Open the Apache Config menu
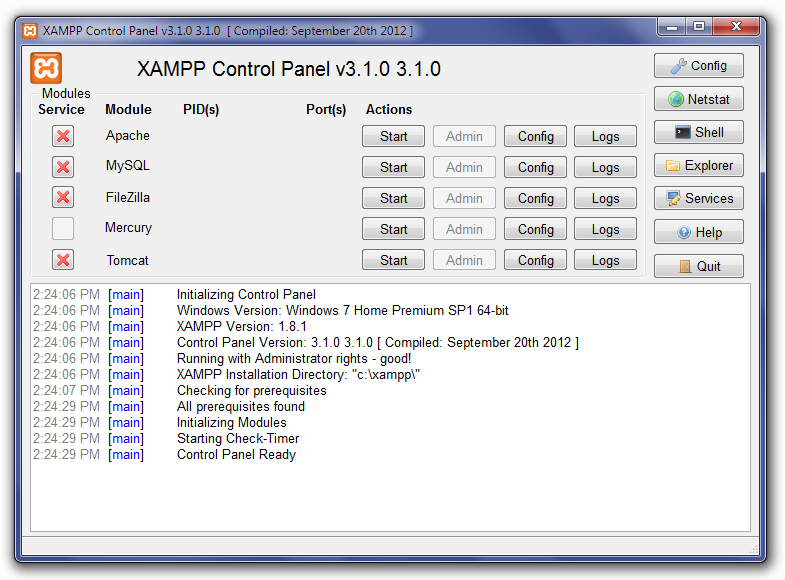Viewport: 785px width, 580px height. (x=536, y=136)
